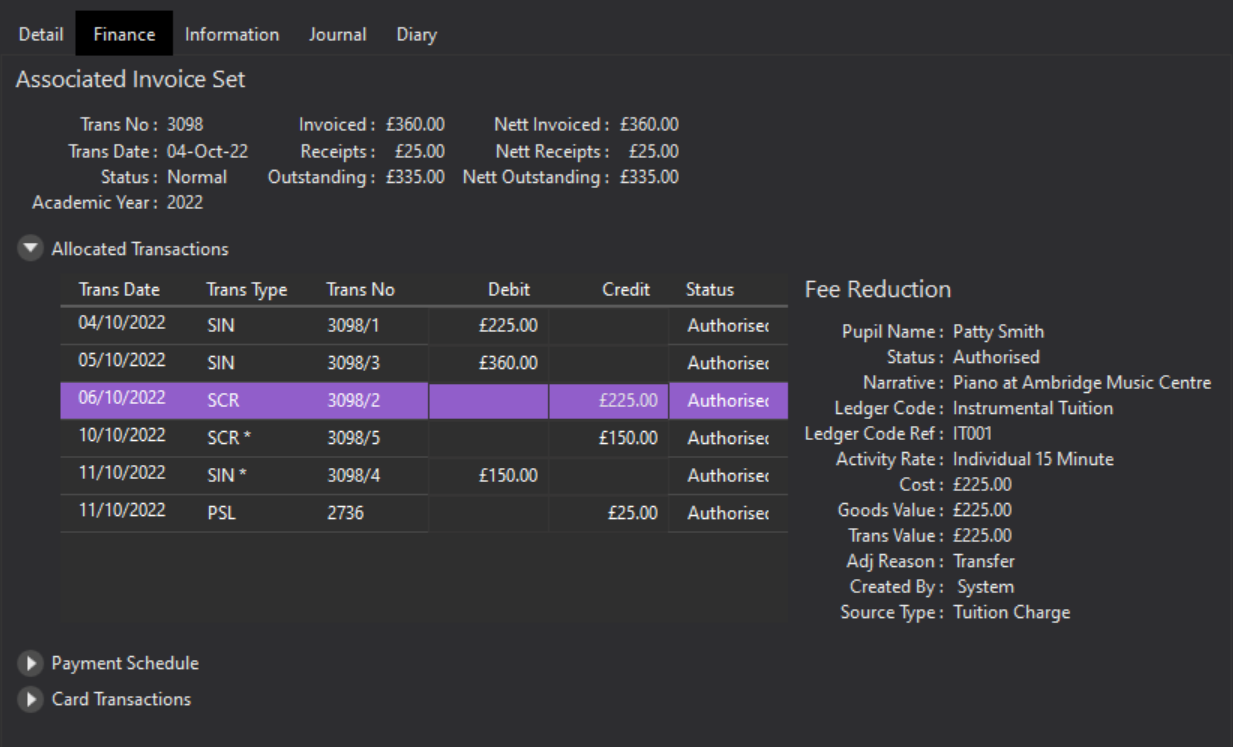1233x747 pixels.
Task: Click the Trans Date value 04-Oct-22
Action: point(207,152)
